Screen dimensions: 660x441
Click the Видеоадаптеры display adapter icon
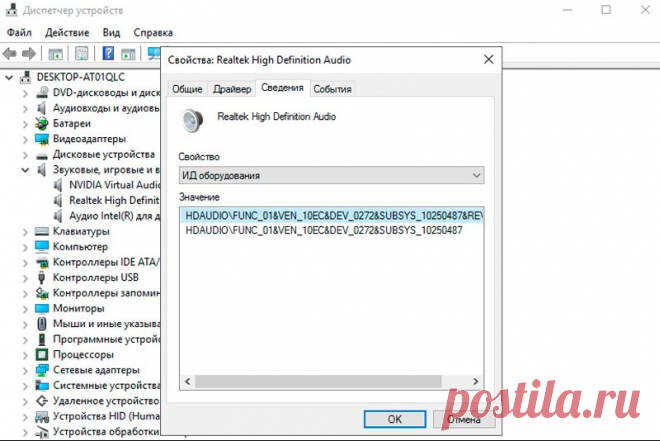42,139
